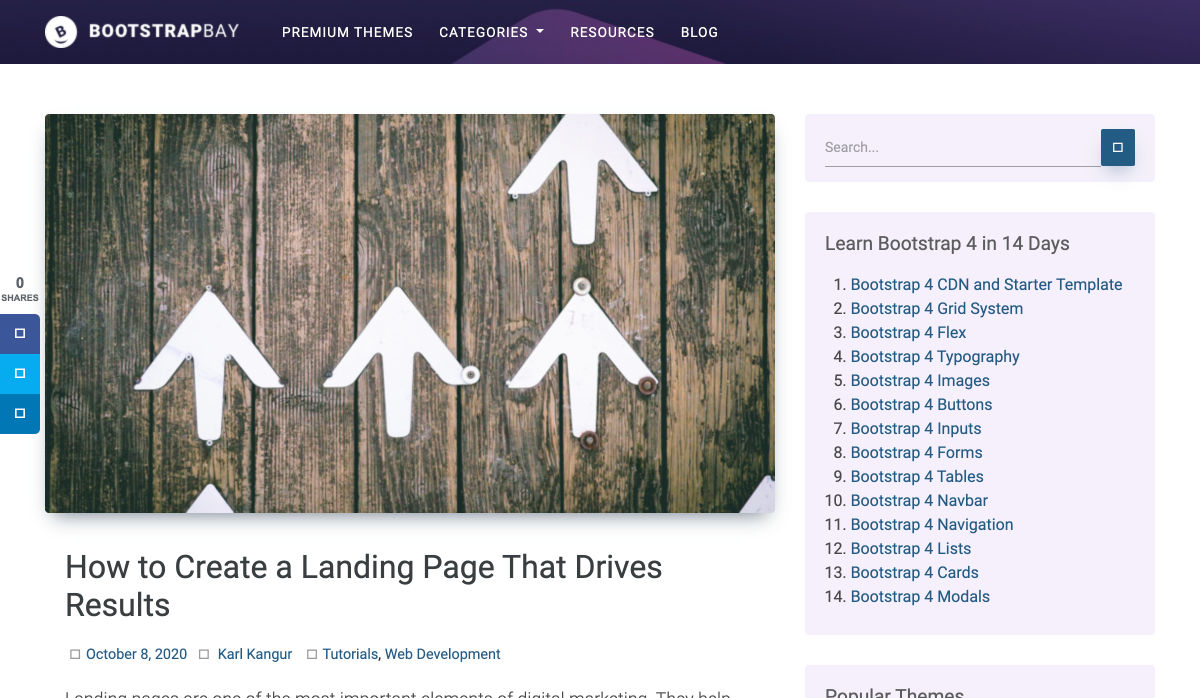Open Bootstrap 4 Tables lesson
1200x698 pixels.
coord(917,477)
